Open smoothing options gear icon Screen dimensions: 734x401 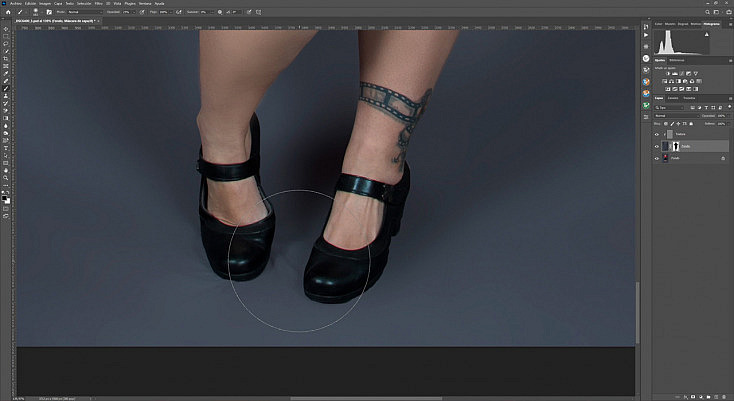220,12
